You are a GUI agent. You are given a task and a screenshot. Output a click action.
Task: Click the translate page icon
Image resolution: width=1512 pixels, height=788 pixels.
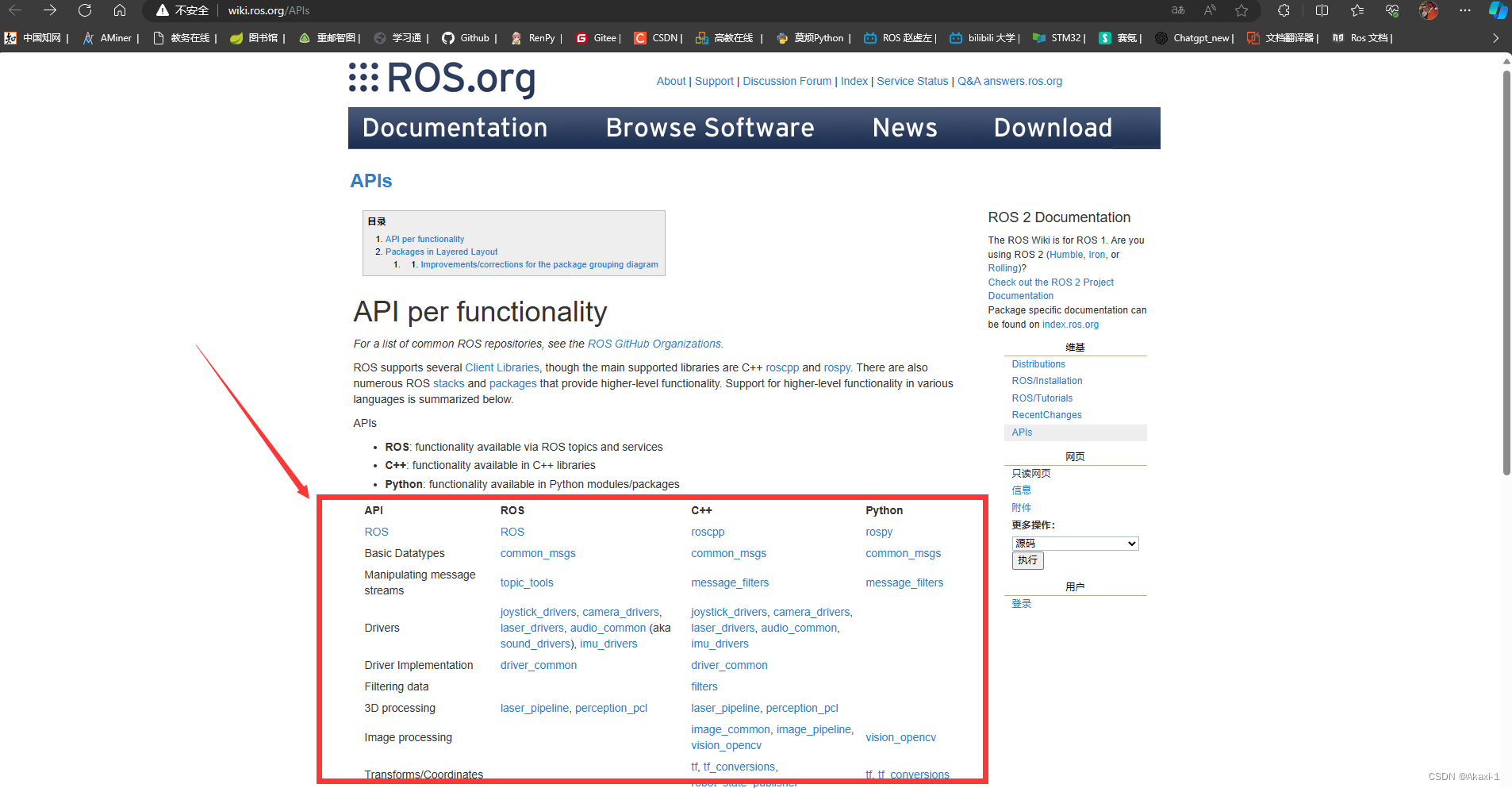tap(1176, 10)
